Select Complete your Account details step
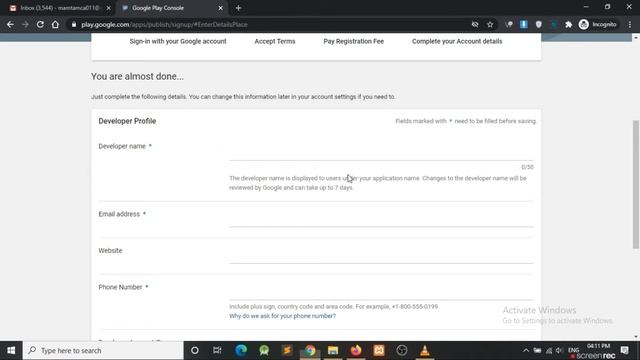This screenshot has width=640, height=360. pyautogui.click(x=457, y=41)
